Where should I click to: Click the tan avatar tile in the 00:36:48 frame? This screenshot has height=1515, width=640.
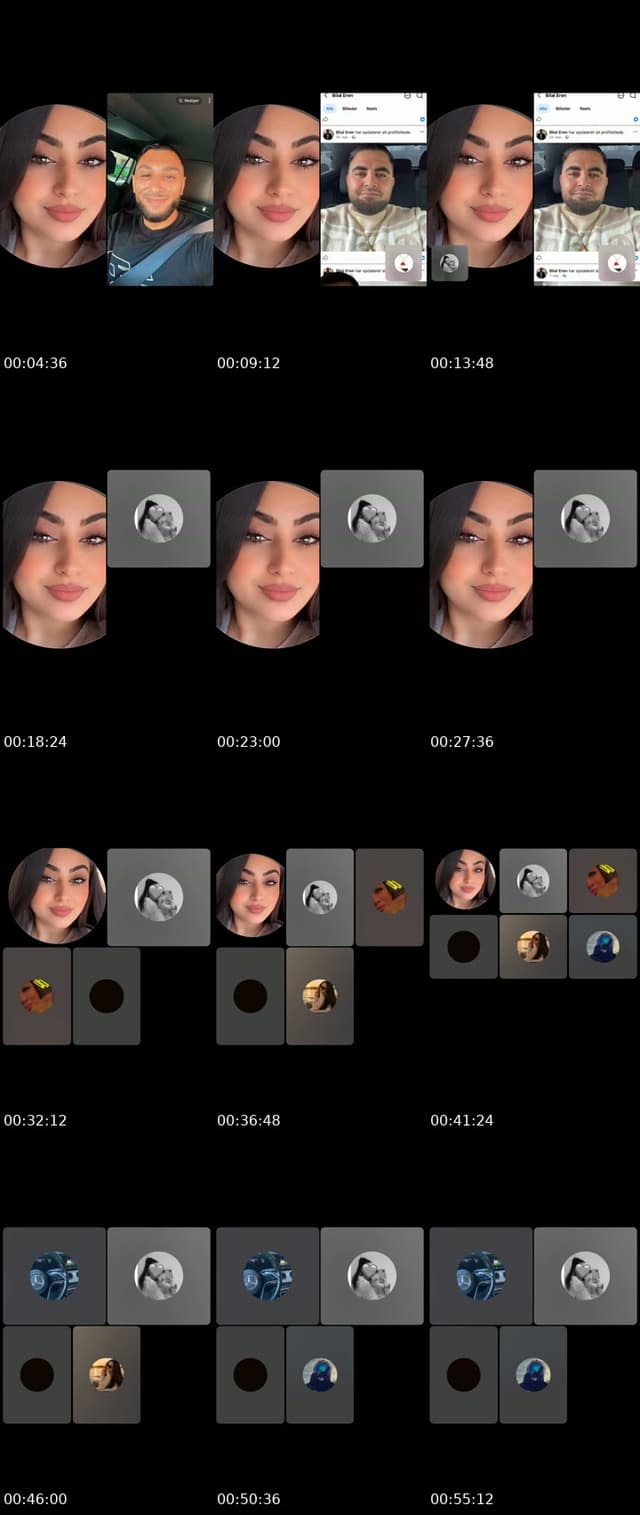tap(320, 996)
